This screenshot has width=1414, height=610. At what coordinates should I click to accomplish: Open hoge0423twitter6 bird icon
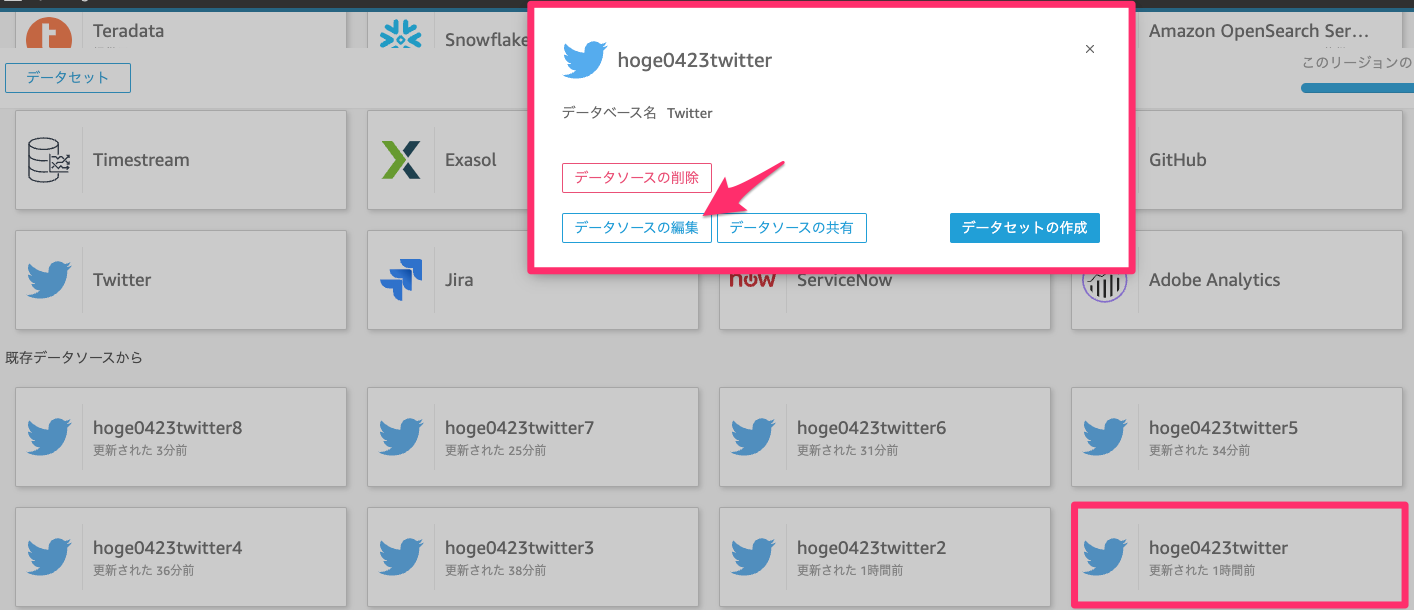pos(753,437)
